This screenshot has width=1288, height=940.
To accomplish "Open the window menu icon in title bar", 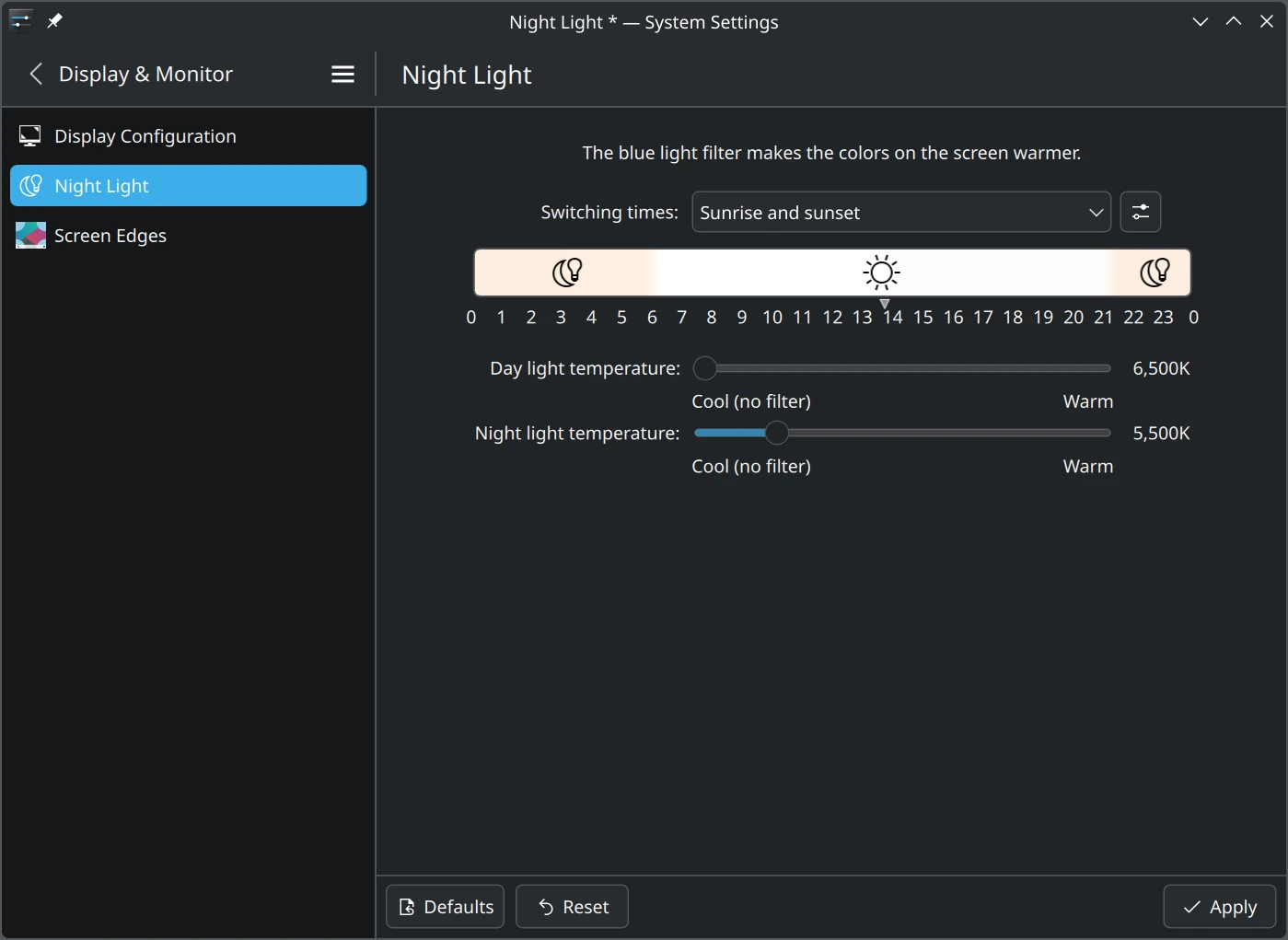I will [x=20, y=20].
